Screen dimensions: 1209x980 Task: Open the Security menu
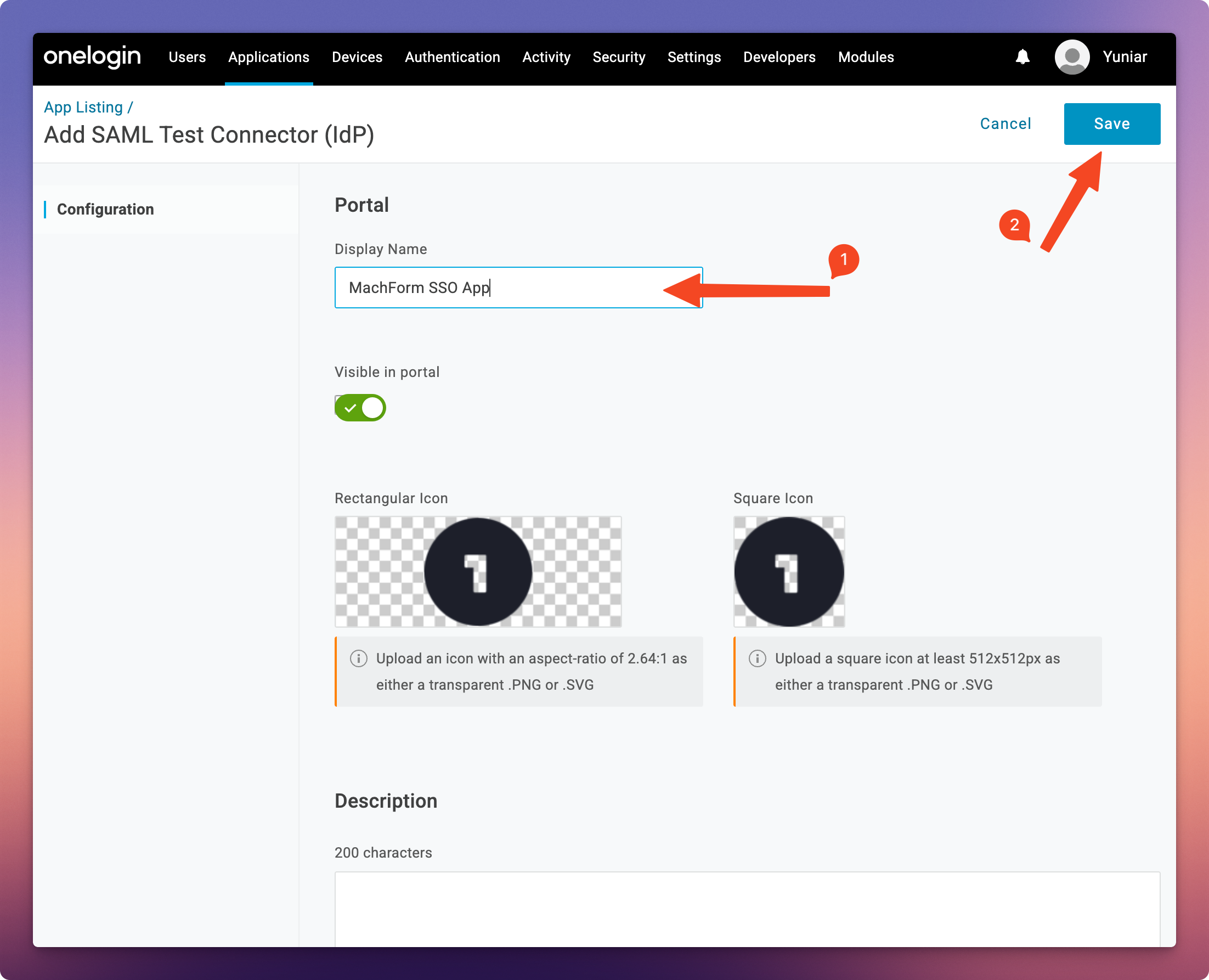tap(619, 57)
